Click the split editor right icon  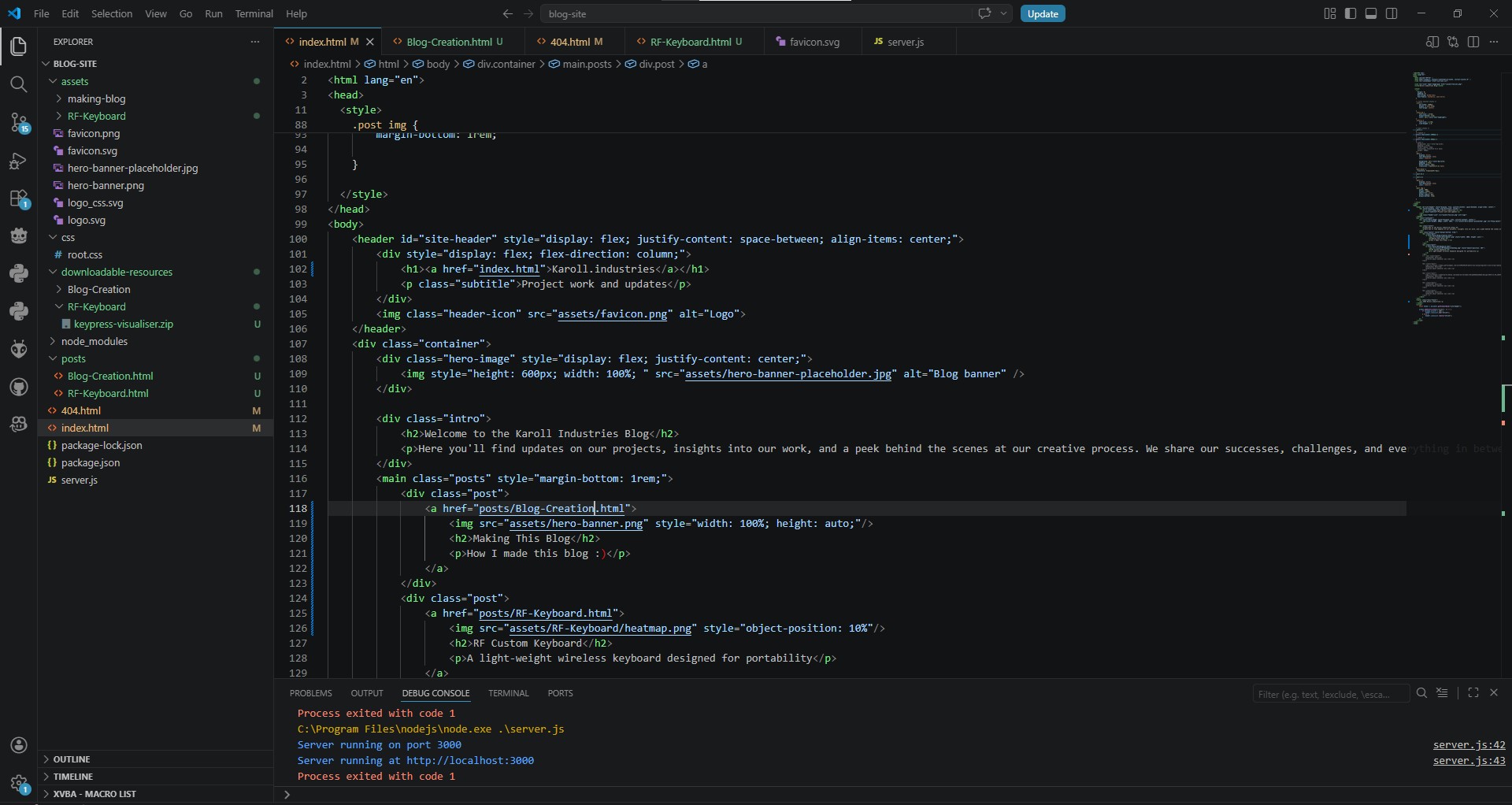point(1473,42)
